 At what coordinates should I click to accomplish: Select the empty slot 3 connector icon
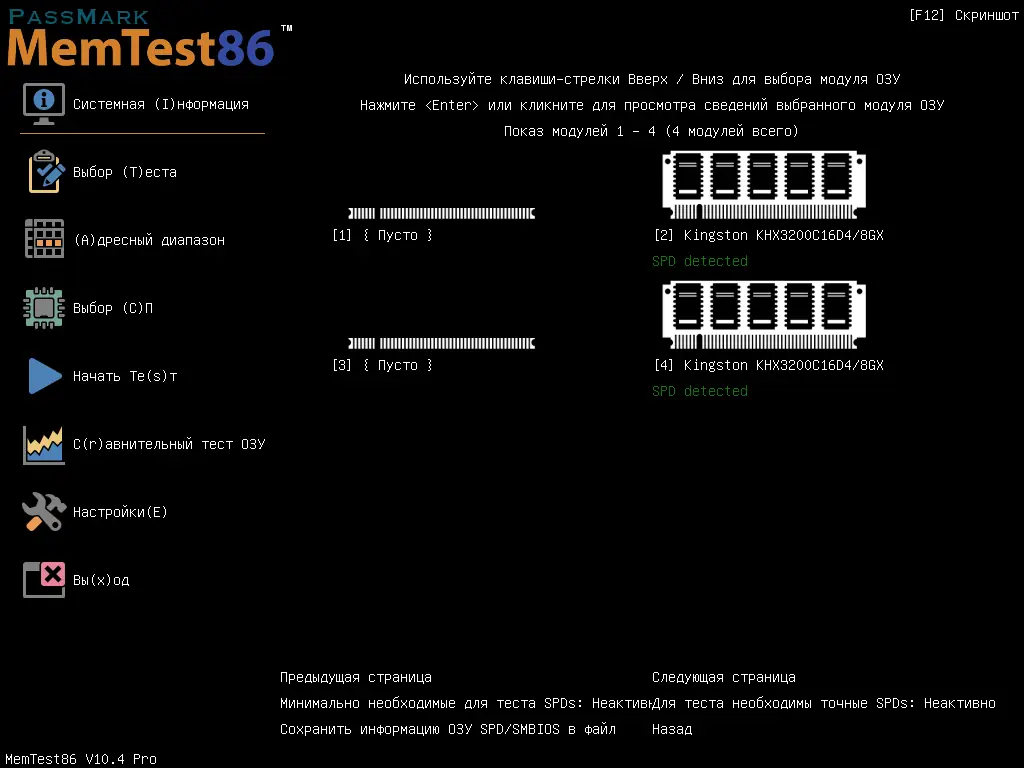coord(441,343)
